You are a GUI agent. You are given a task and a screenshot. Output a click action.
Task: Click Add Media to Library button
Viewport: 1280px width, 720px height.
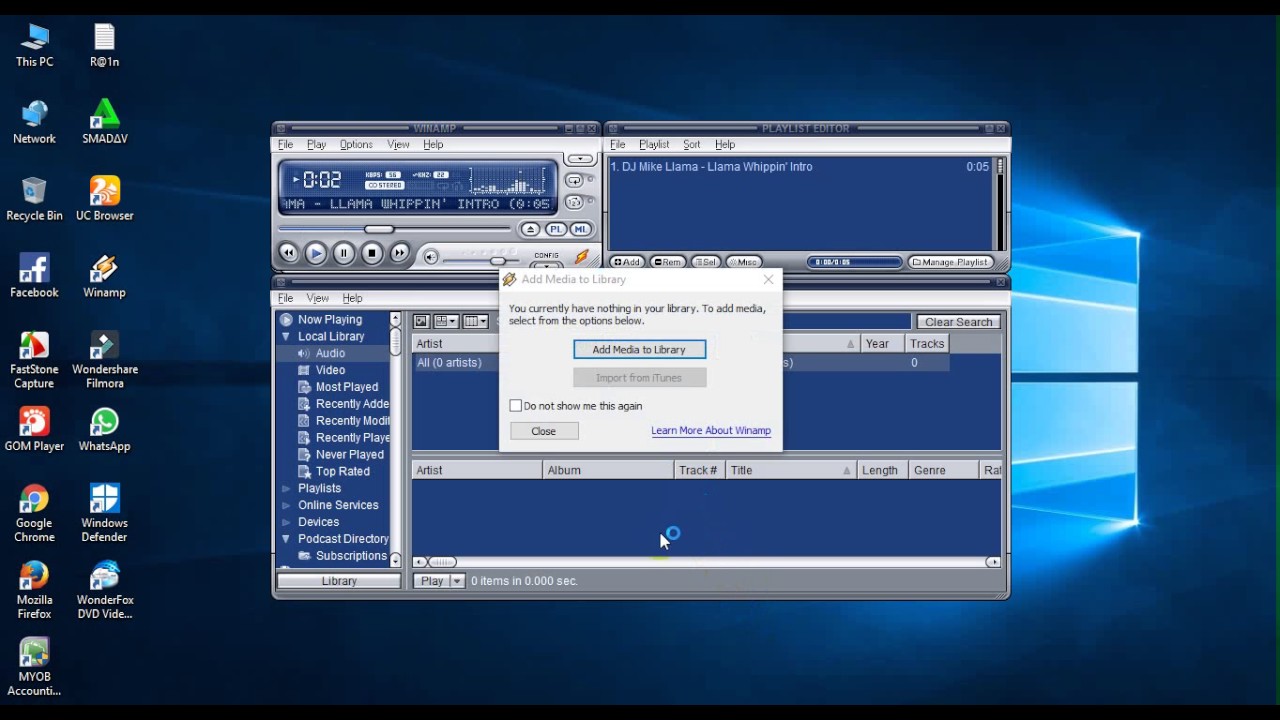pyautogui.click(x=639, y=350)
